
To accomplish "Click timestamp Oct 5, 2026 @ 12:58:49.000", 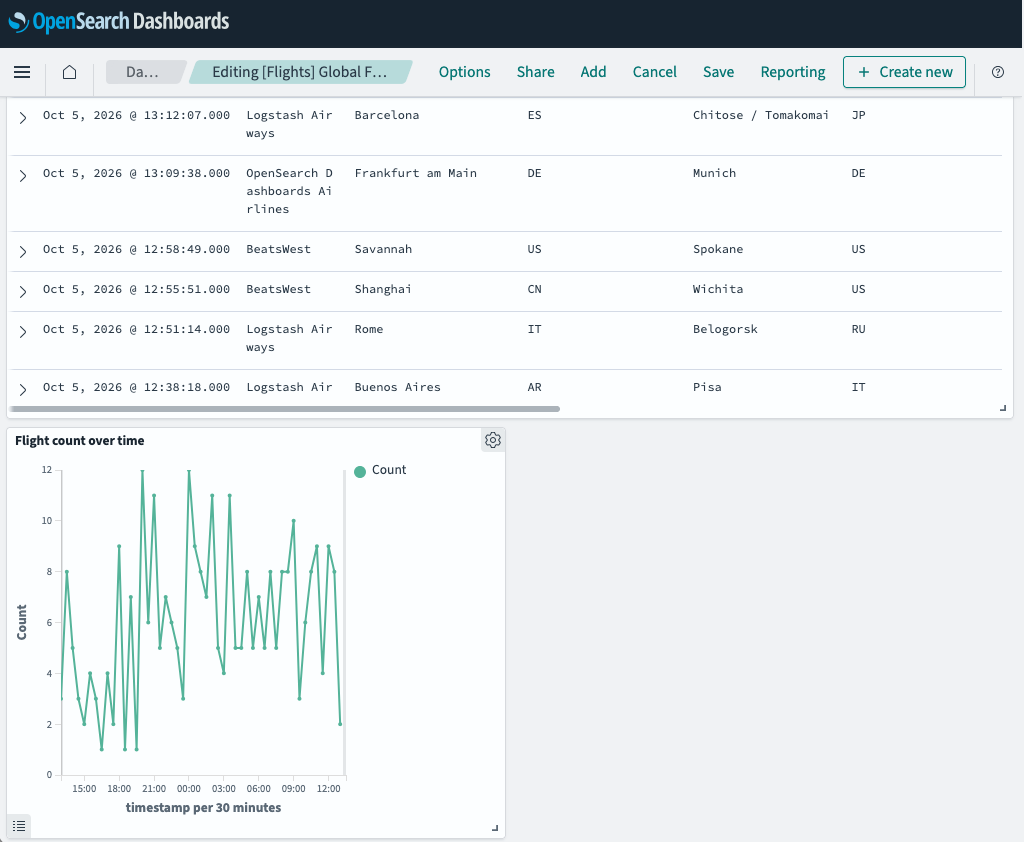I will click(x=136, y=249).
